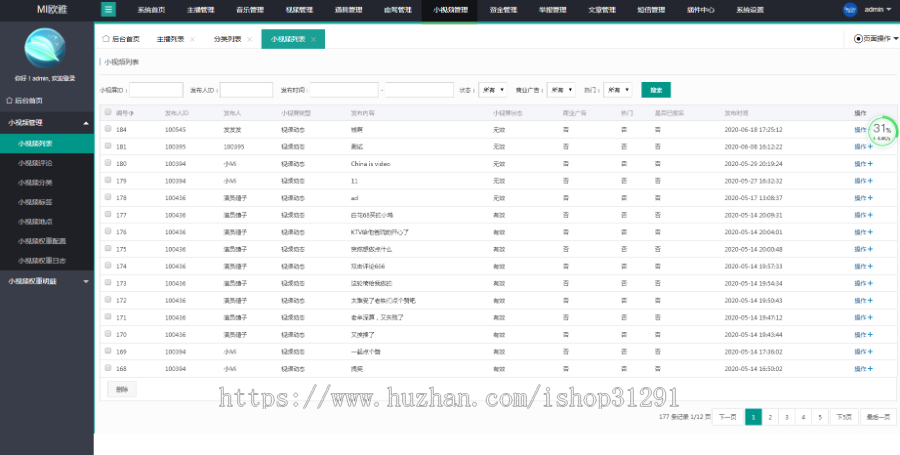Screen dimensions: 900x455
Task: Sort the table by the 编号 column header
Action: (x=125, y=113)
